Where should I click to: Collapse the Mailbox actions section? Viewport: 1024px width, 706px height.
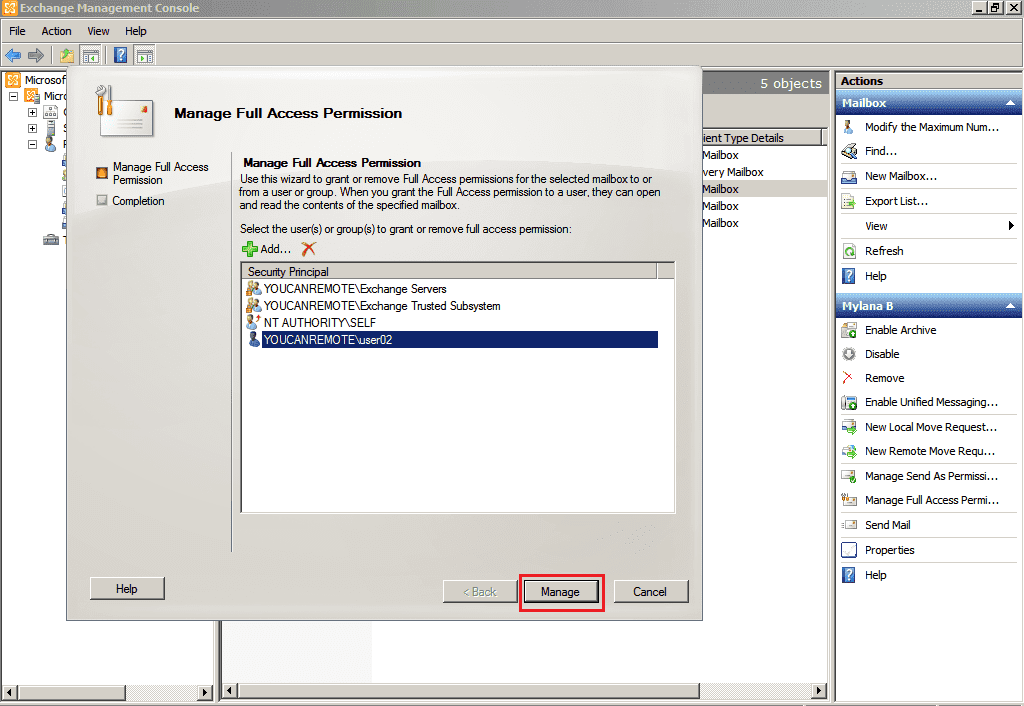pos(1010,103)
